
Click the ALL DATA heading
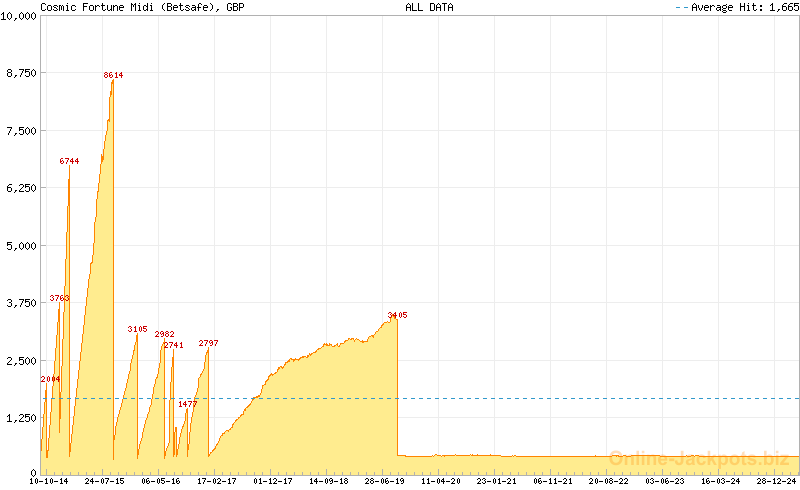(429, 7)
